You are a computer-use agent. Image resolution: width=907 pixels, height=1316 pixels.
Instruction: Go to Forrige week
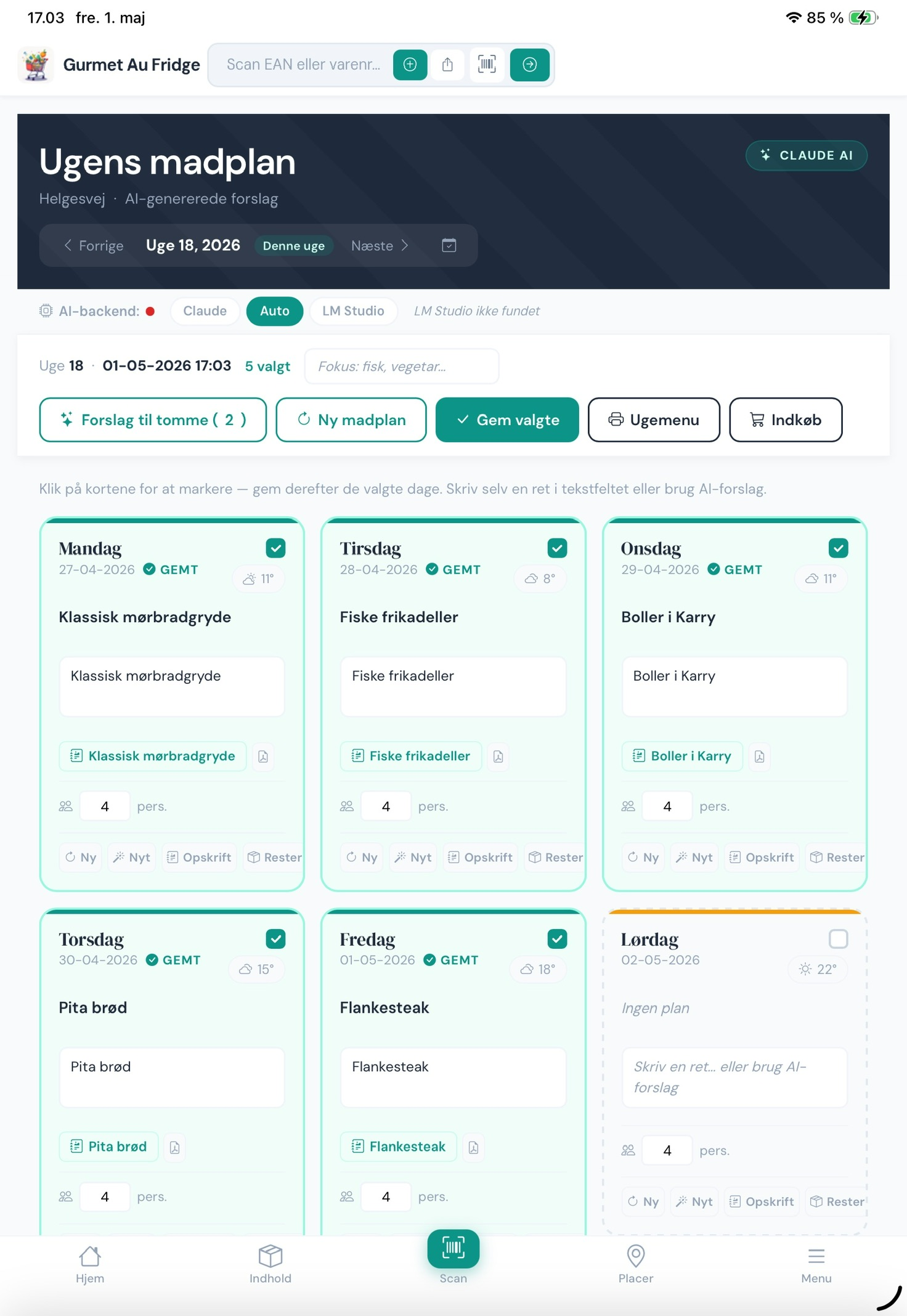click(94, 245)
